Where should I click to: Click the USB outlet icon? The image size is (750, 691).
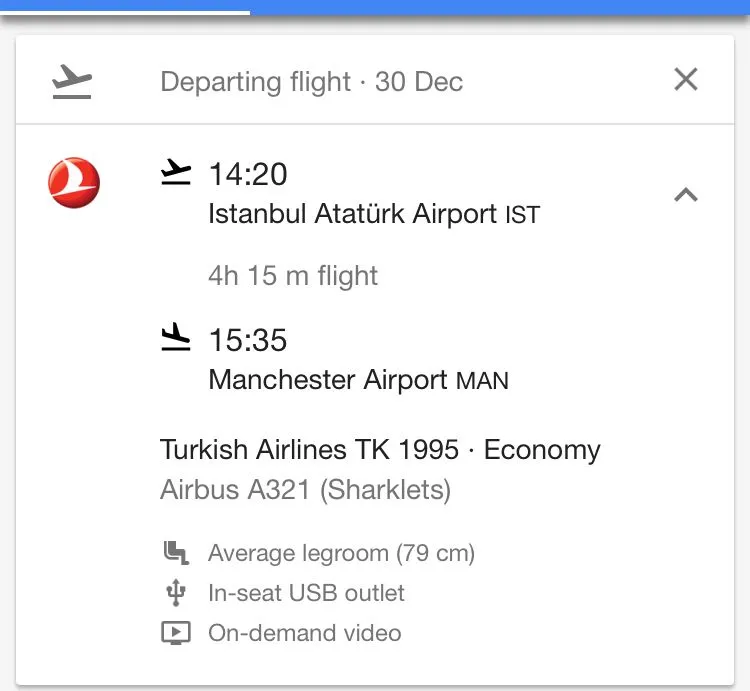176,593
